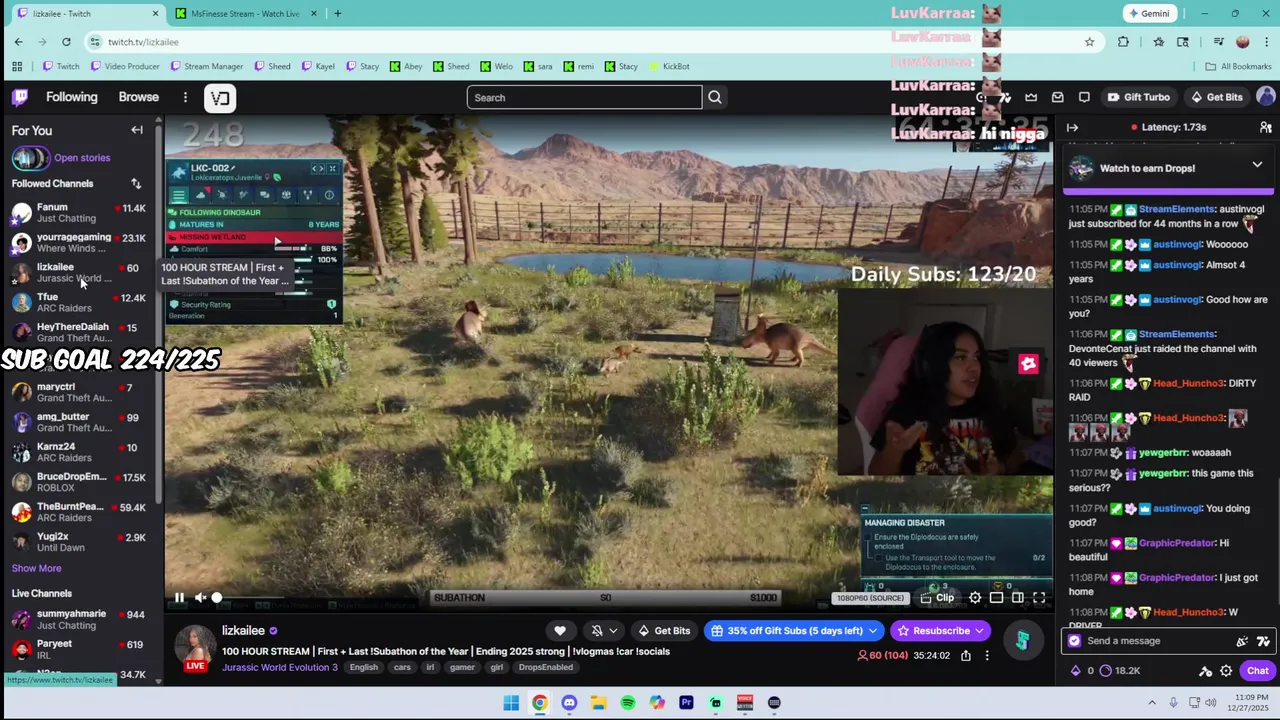This screenshot has height=720, width=1280.
Task: Click Open stories in sidebar
Action: point(82,158)
